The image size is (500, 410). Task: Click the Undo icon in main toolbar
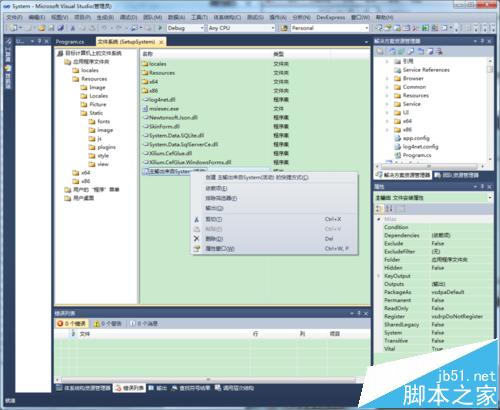point(104,28)
